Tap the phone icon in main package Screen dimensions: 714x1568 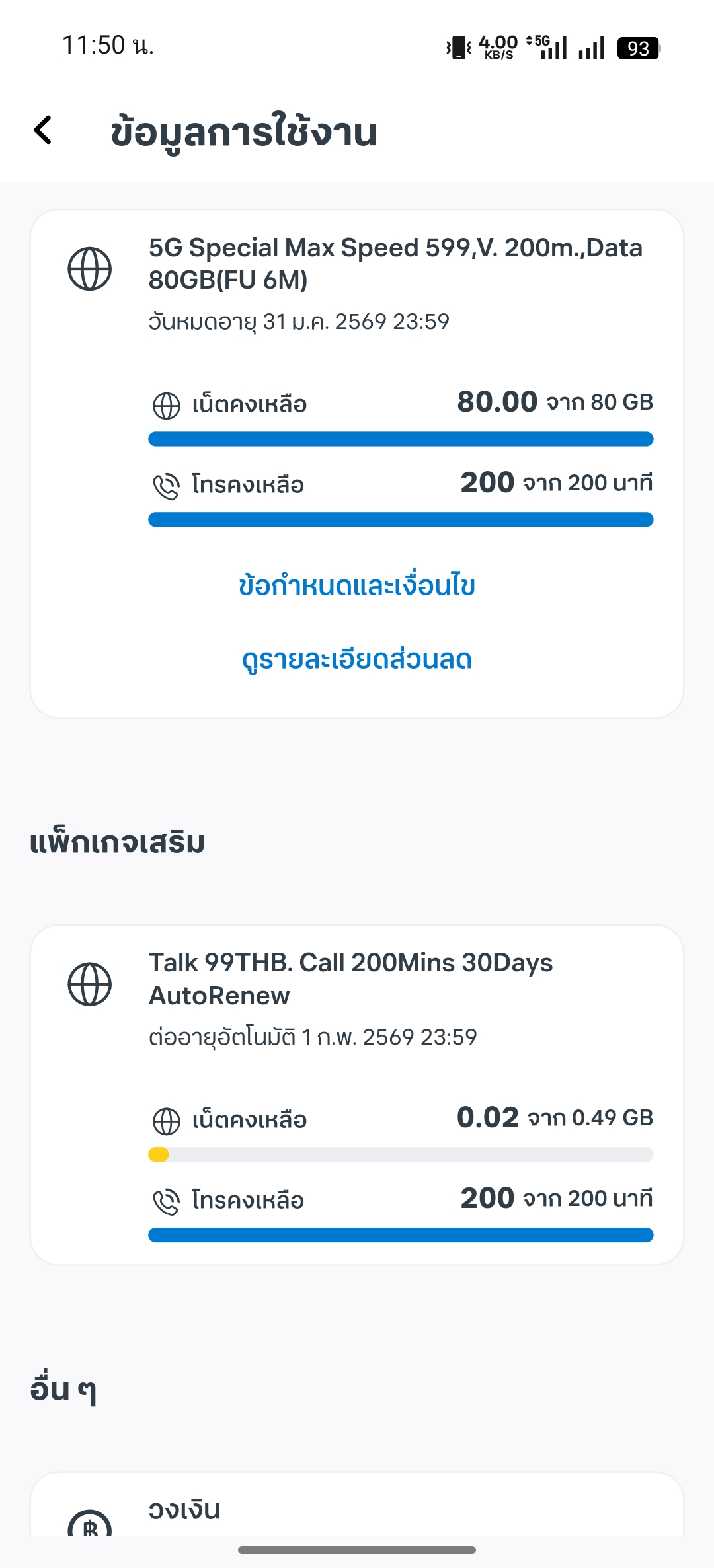click(166, 486)
